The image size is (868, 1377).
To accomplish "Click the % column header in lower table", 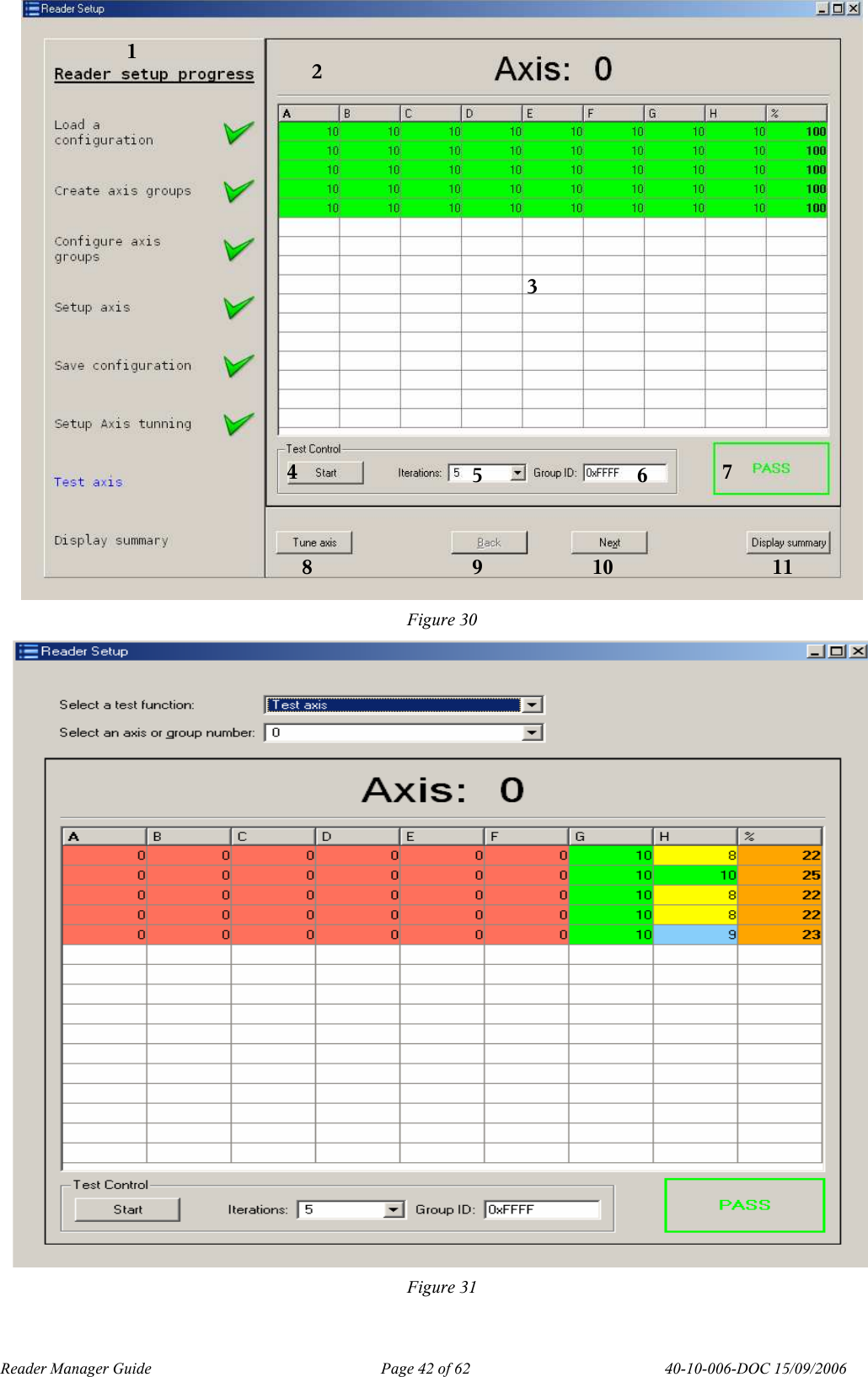I will click(780, 836).
